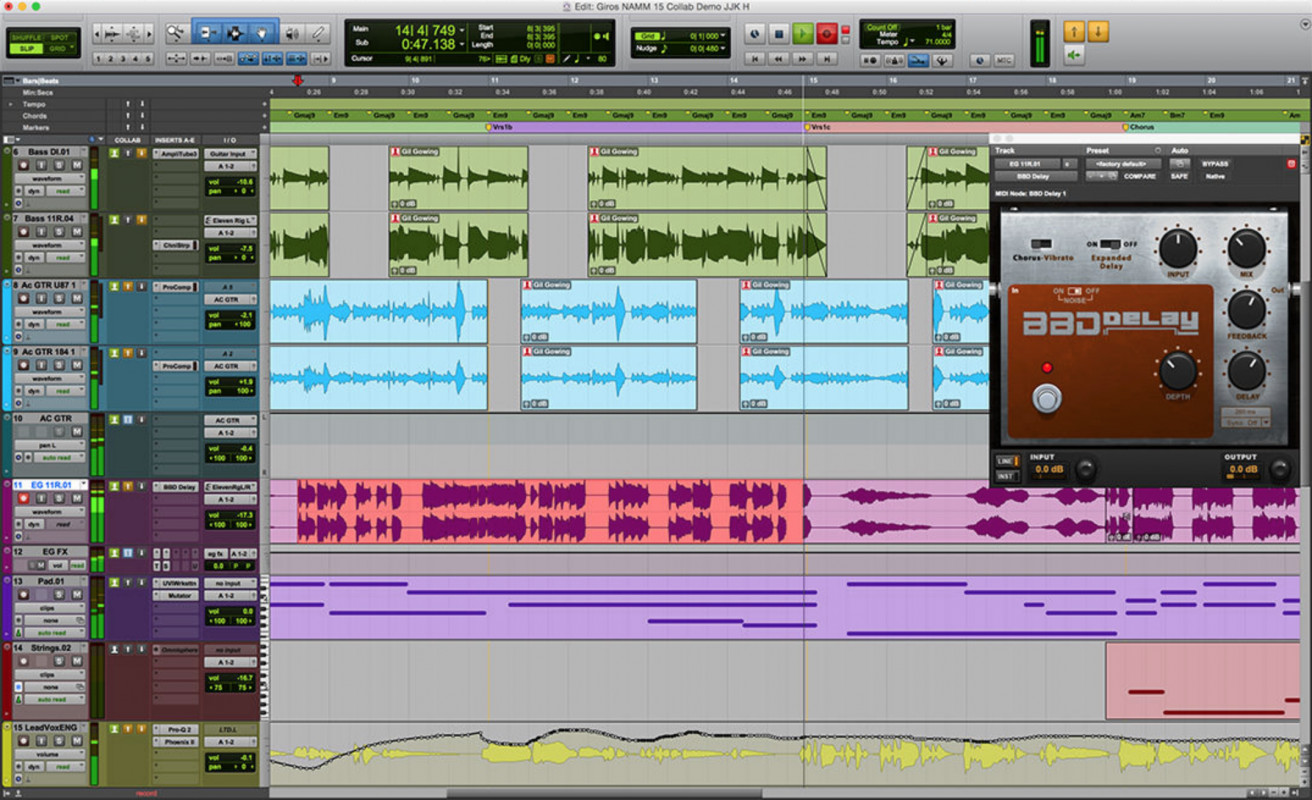1312x800 pixels.
Task: Mute the Bass DI.01 track
Action: coord(76,166)
